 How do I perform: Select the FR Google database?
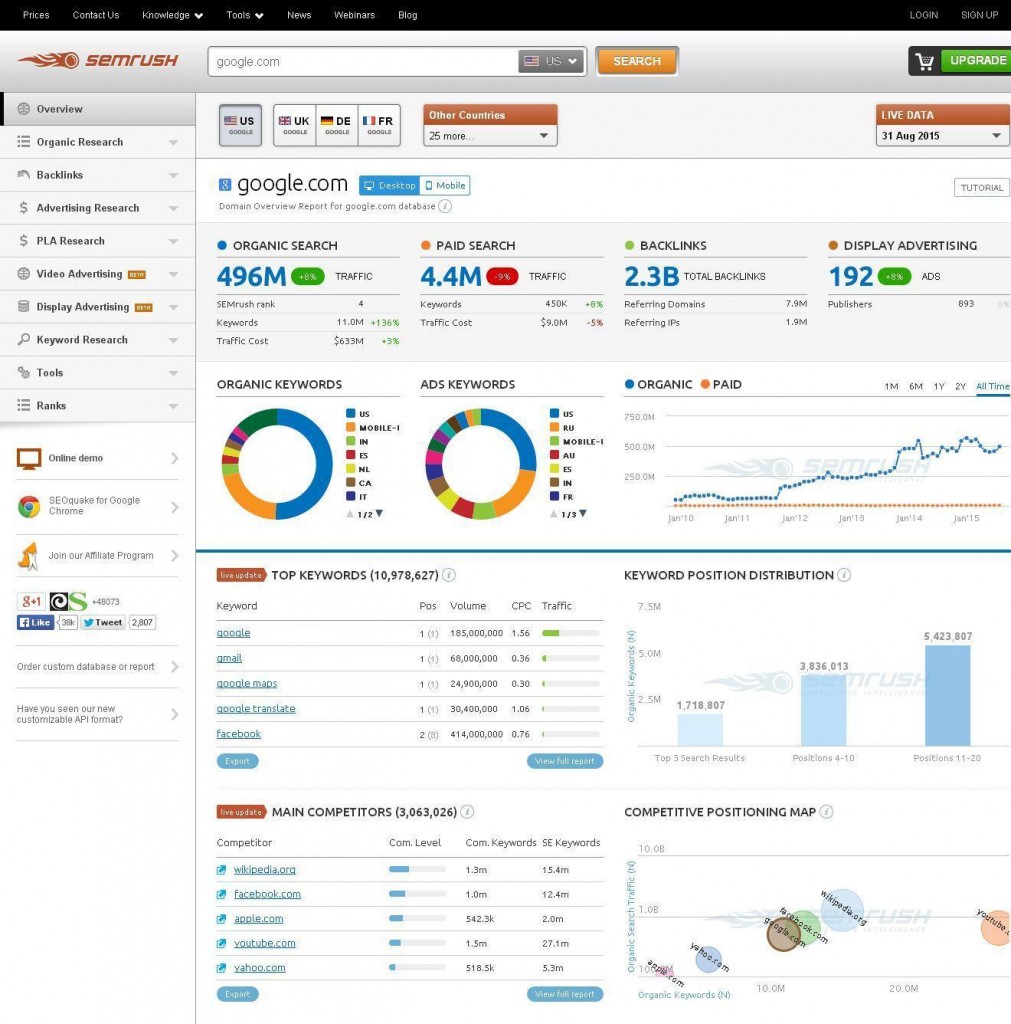tap(379, 125)
